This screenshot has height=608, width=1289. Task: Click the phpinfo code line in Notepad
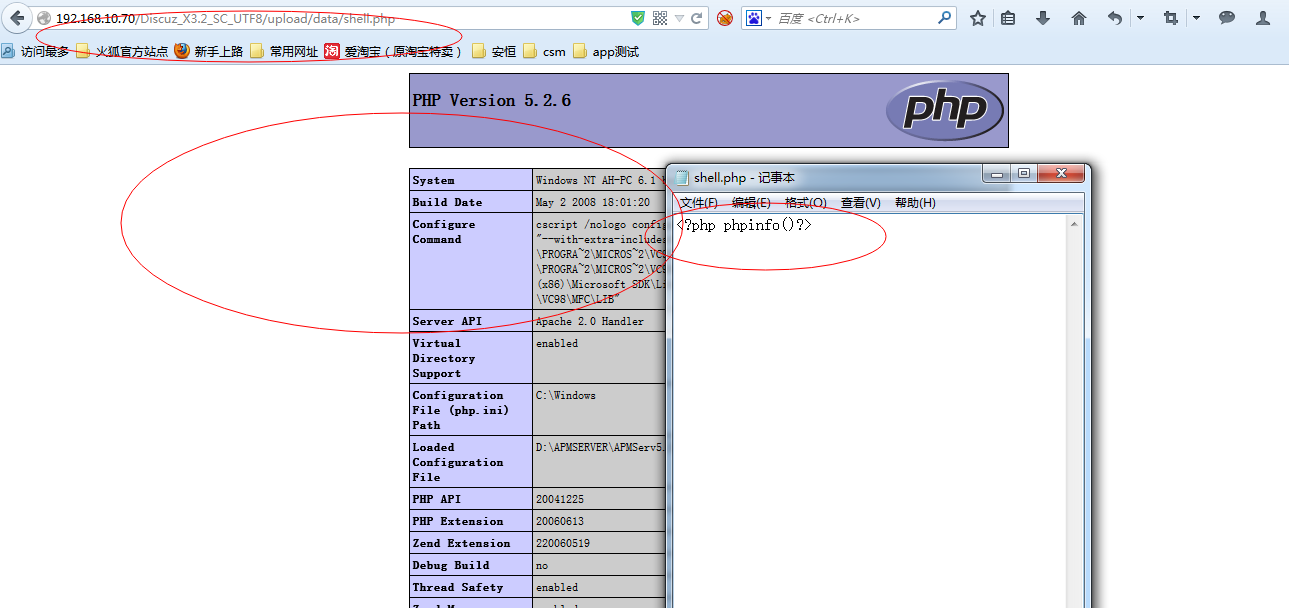click(x=744, y=225)
